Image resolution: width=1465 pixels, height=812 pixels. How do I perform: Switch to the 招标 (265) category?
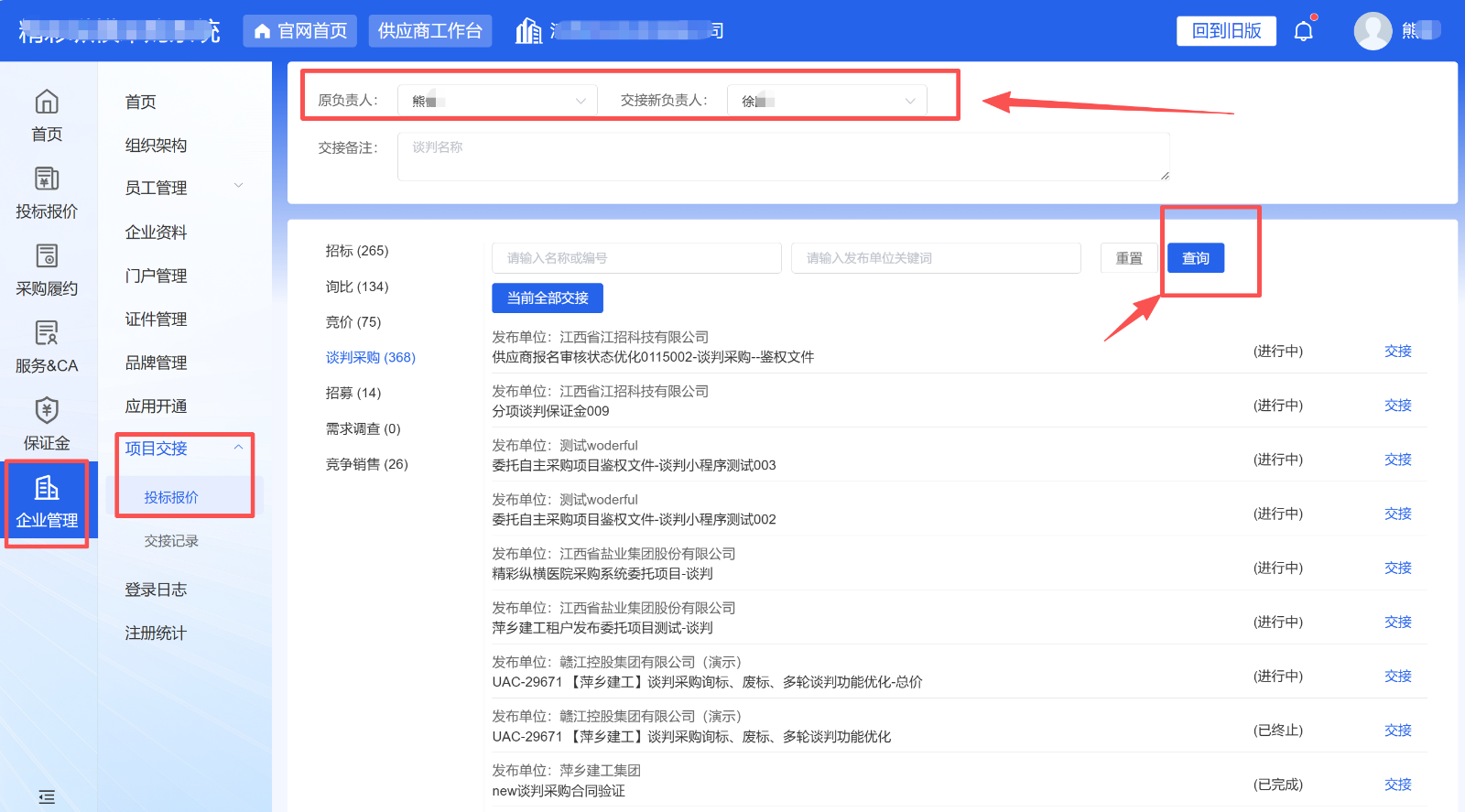[x=357, y=251]
